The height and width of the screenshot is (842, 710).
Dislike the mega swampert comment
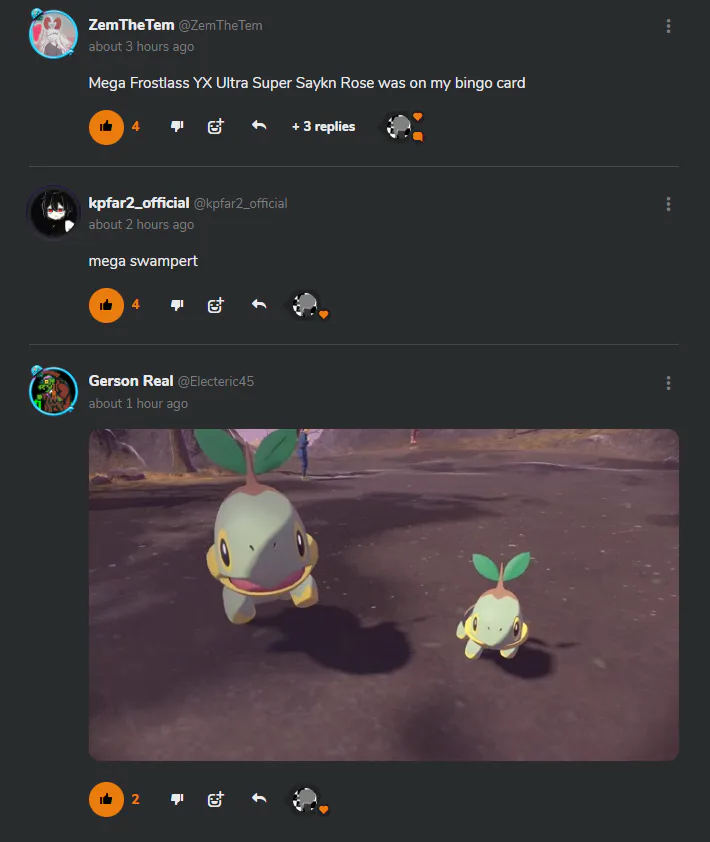point(177,305)
